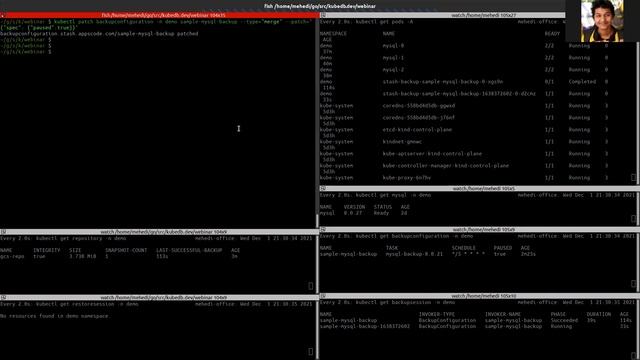
Task: Click 'kubectl get backupconfiguration -n demo' watch header
Action: coord(414,236)
